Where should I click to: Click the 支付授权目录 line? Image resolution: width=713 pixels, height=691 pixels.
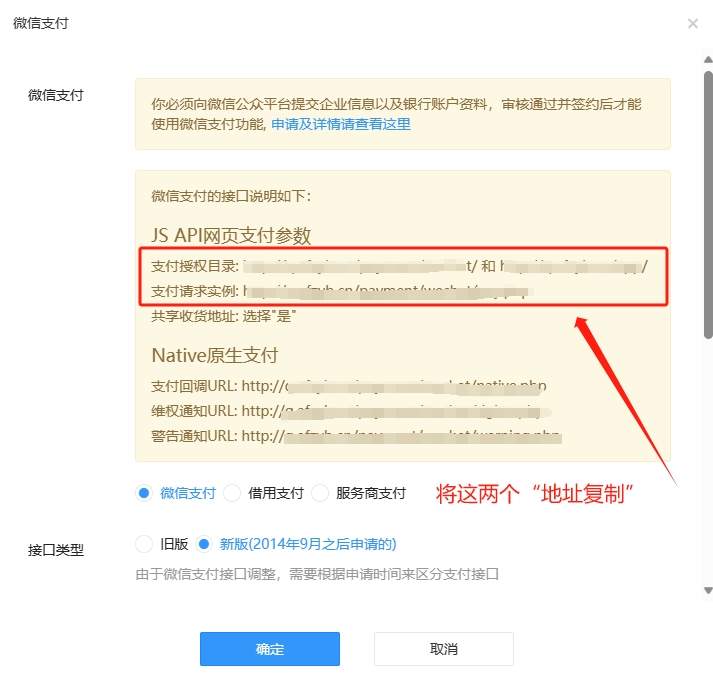399,266
